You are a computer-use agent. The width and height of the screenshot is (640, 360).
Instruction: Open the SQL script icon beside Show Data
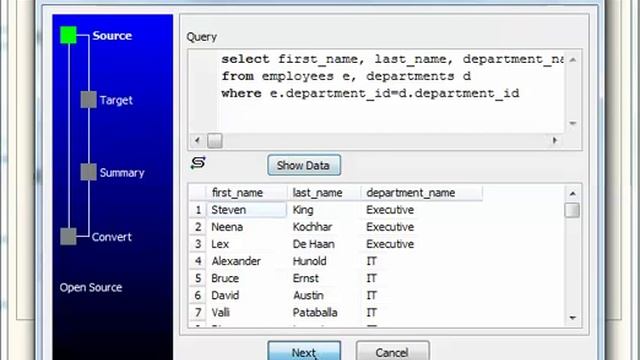[198, 163]
